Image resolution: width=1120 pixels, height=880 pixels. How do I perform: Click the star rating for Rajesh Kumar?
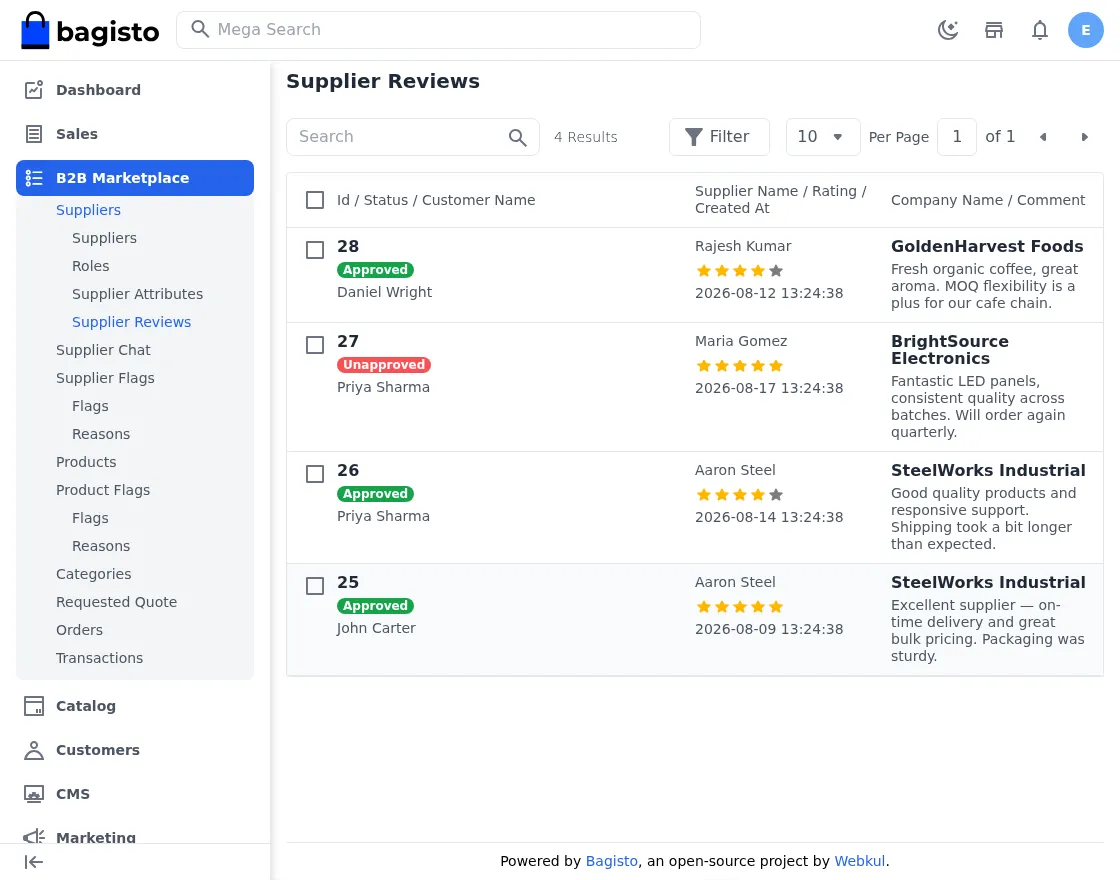point(739,271)
